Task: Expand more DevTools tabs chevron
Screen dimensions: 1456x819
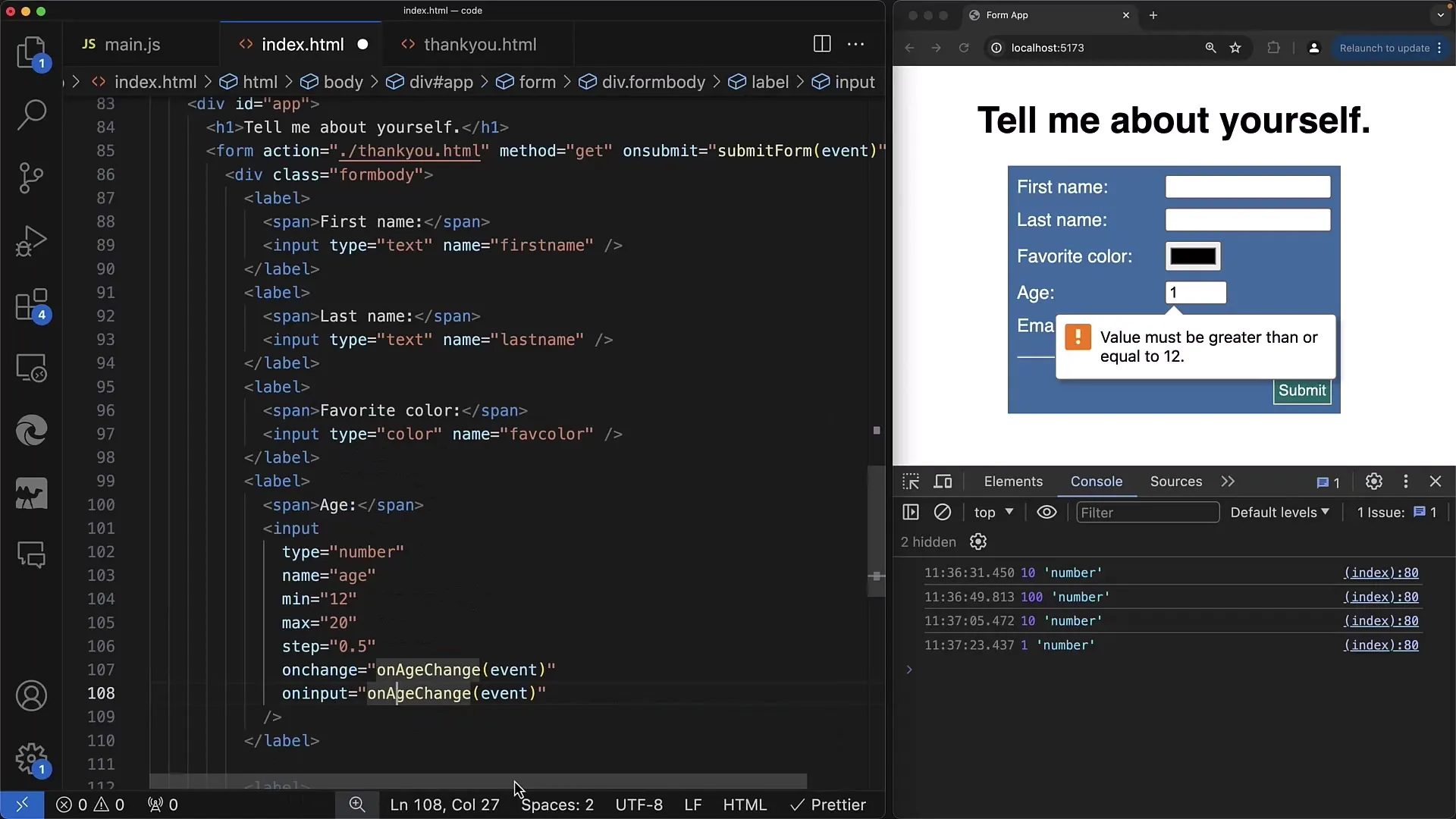Action: (1228, 482)
